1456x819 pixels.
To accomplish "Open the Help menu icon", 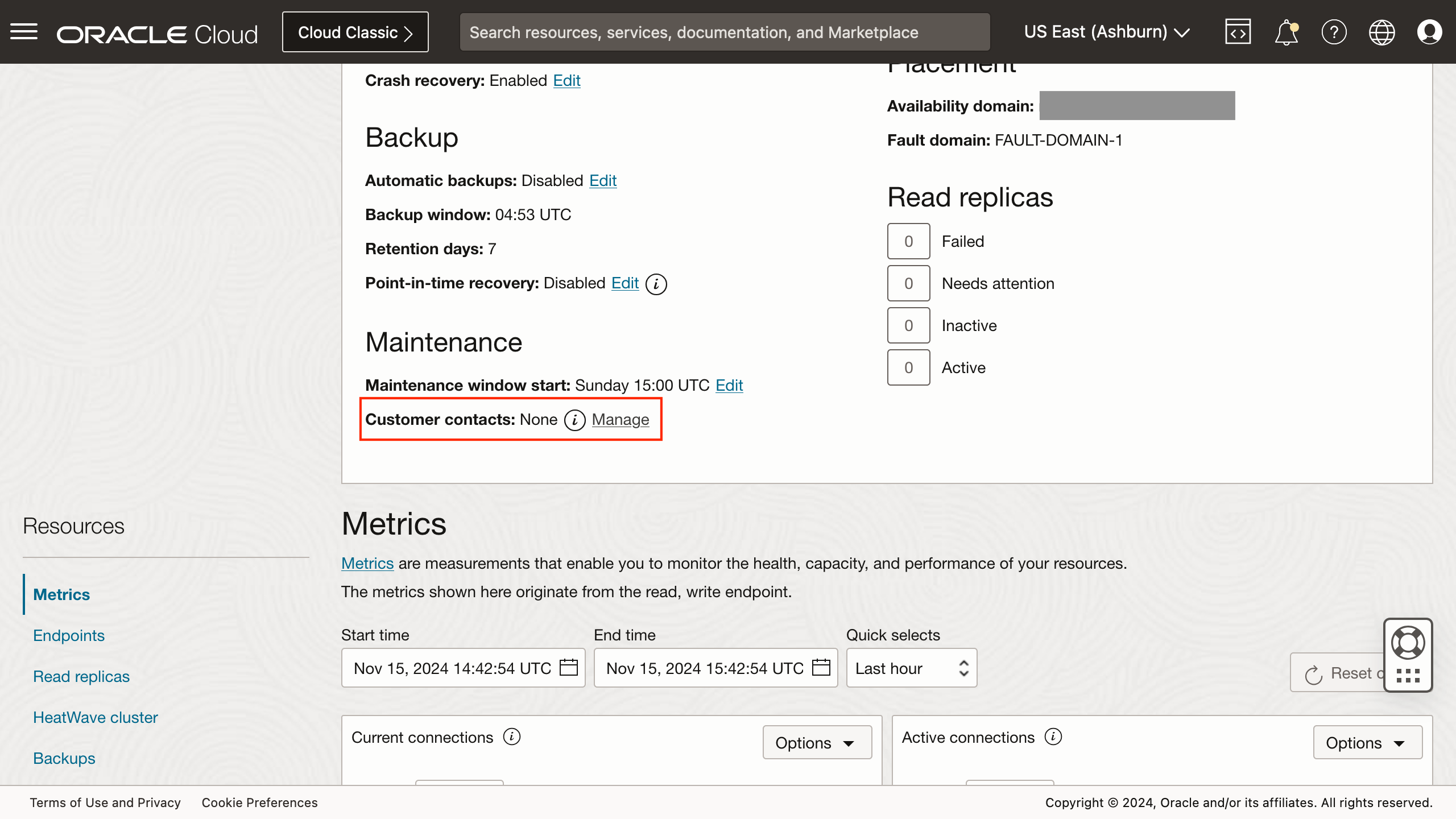I will (1334, 31).
